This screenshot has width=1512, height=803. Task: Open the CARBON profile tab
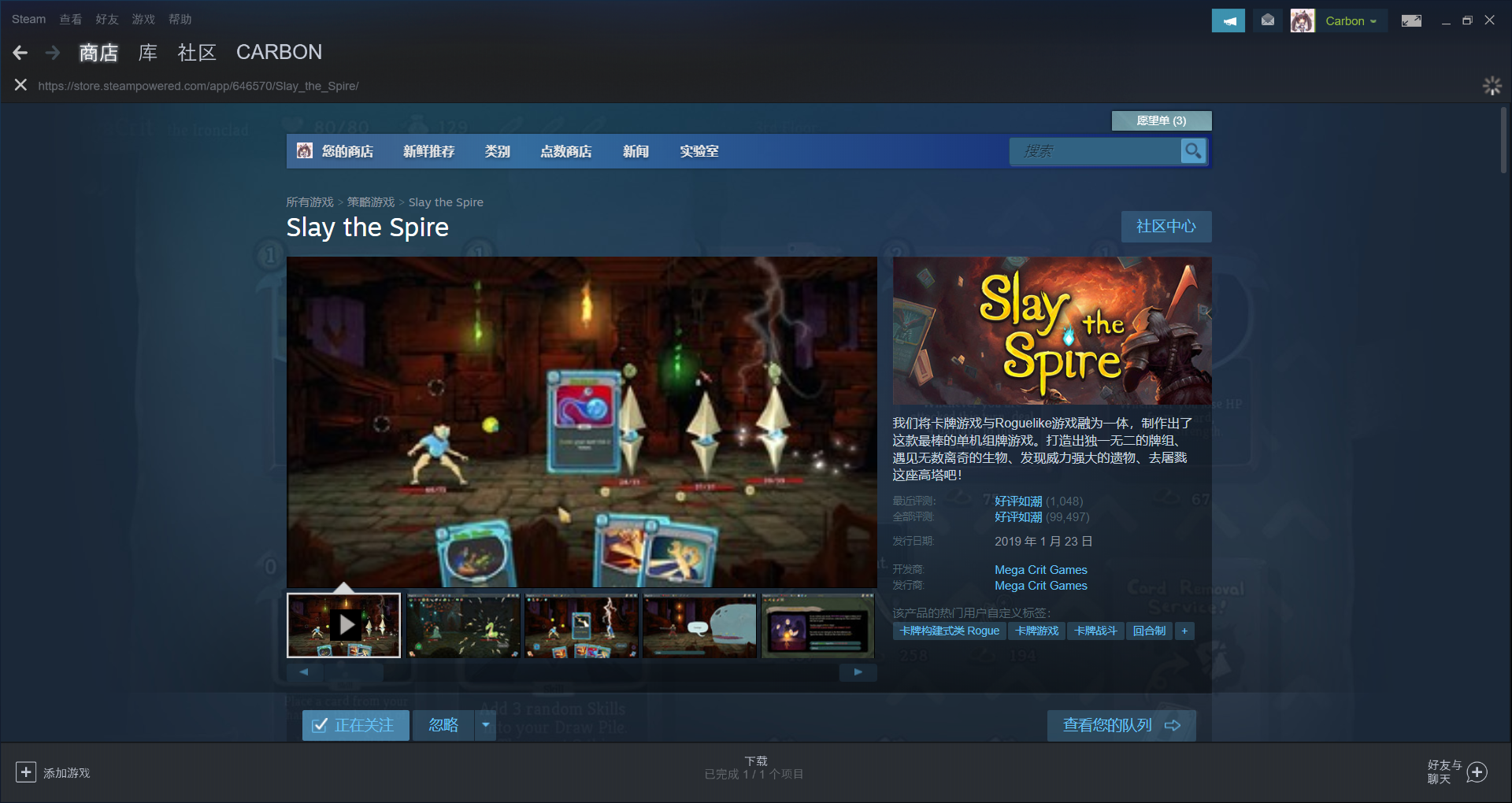279,53
